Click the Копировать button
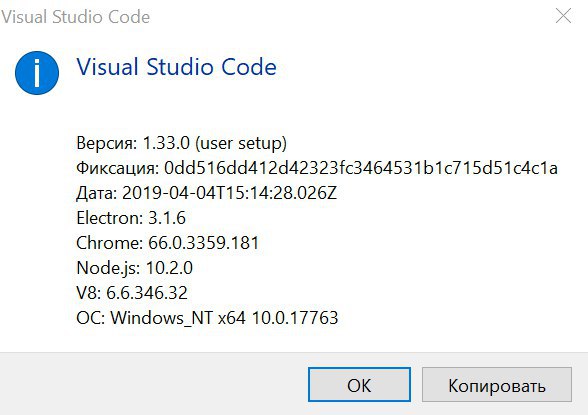588x415 pixels. (x=497, y=385)
